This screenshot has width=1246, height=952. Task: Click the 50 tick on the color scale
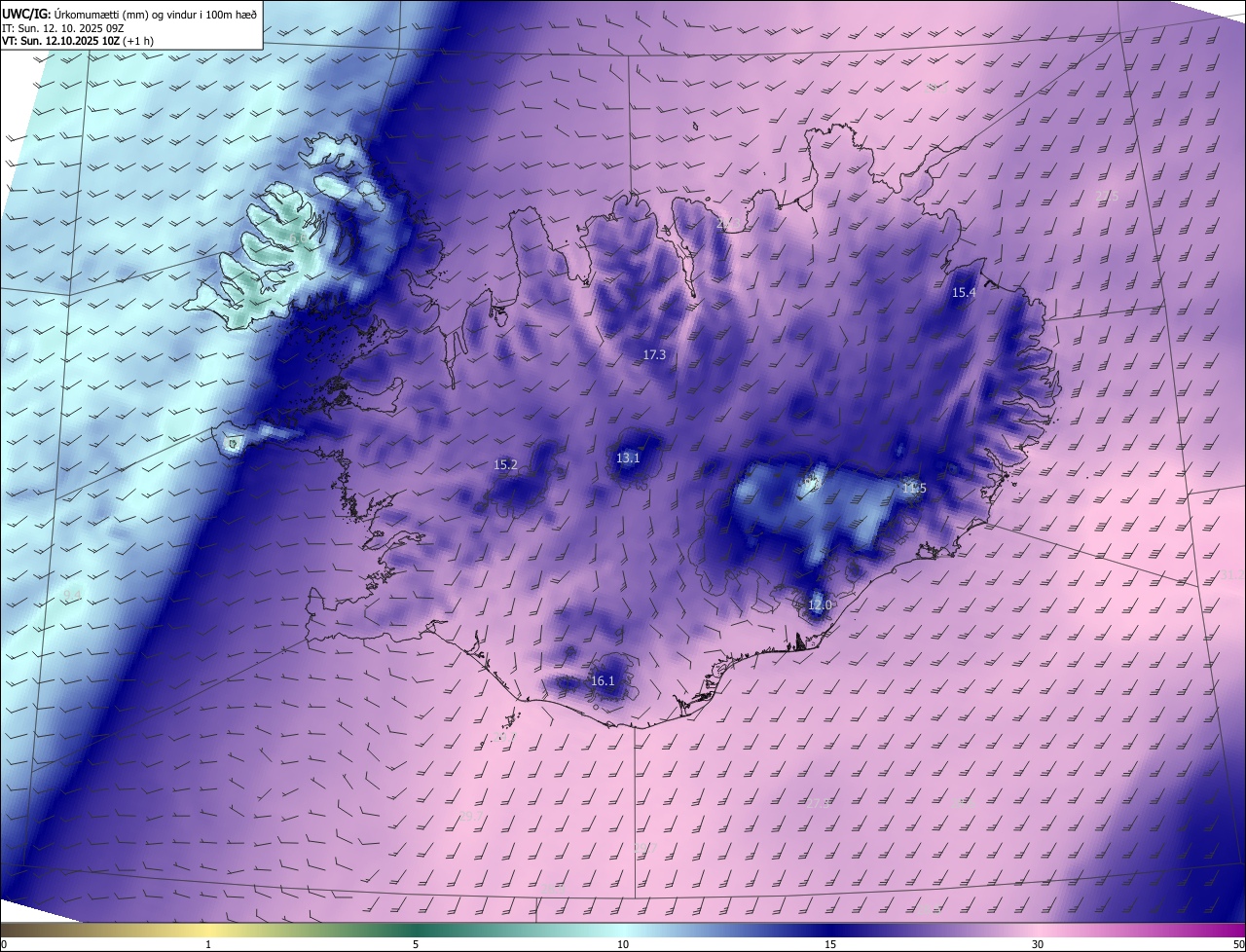(x=1238, y=944)
